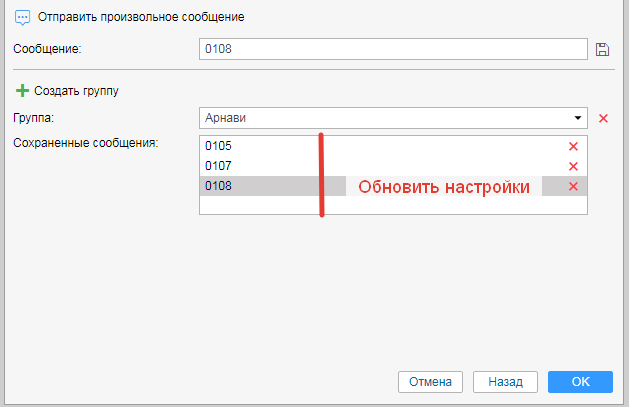
Task: Confirm with the OK button
Action: (x=580, y=381)
